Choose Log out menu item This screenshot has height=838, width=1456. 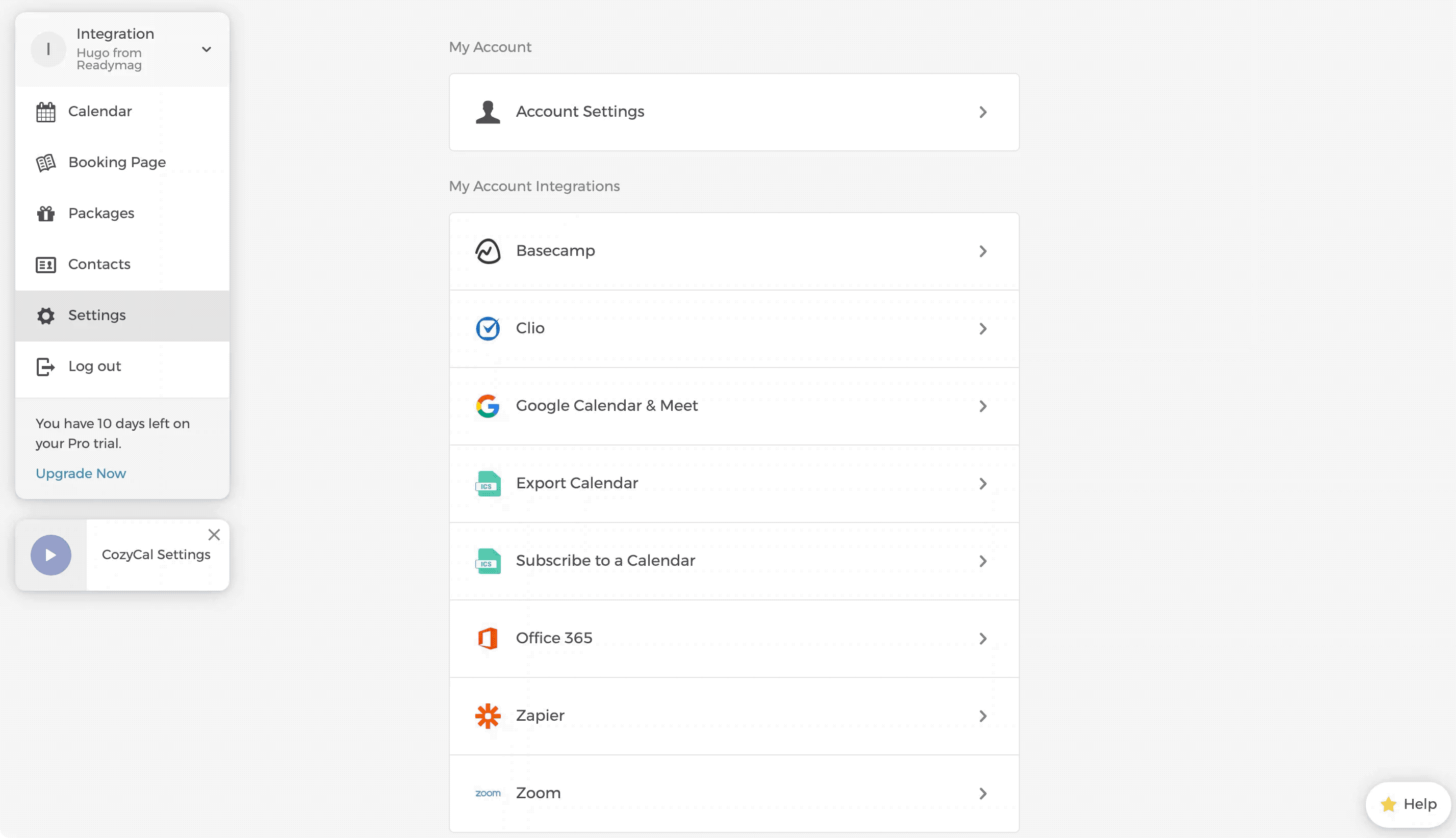[x=122, y=366]
